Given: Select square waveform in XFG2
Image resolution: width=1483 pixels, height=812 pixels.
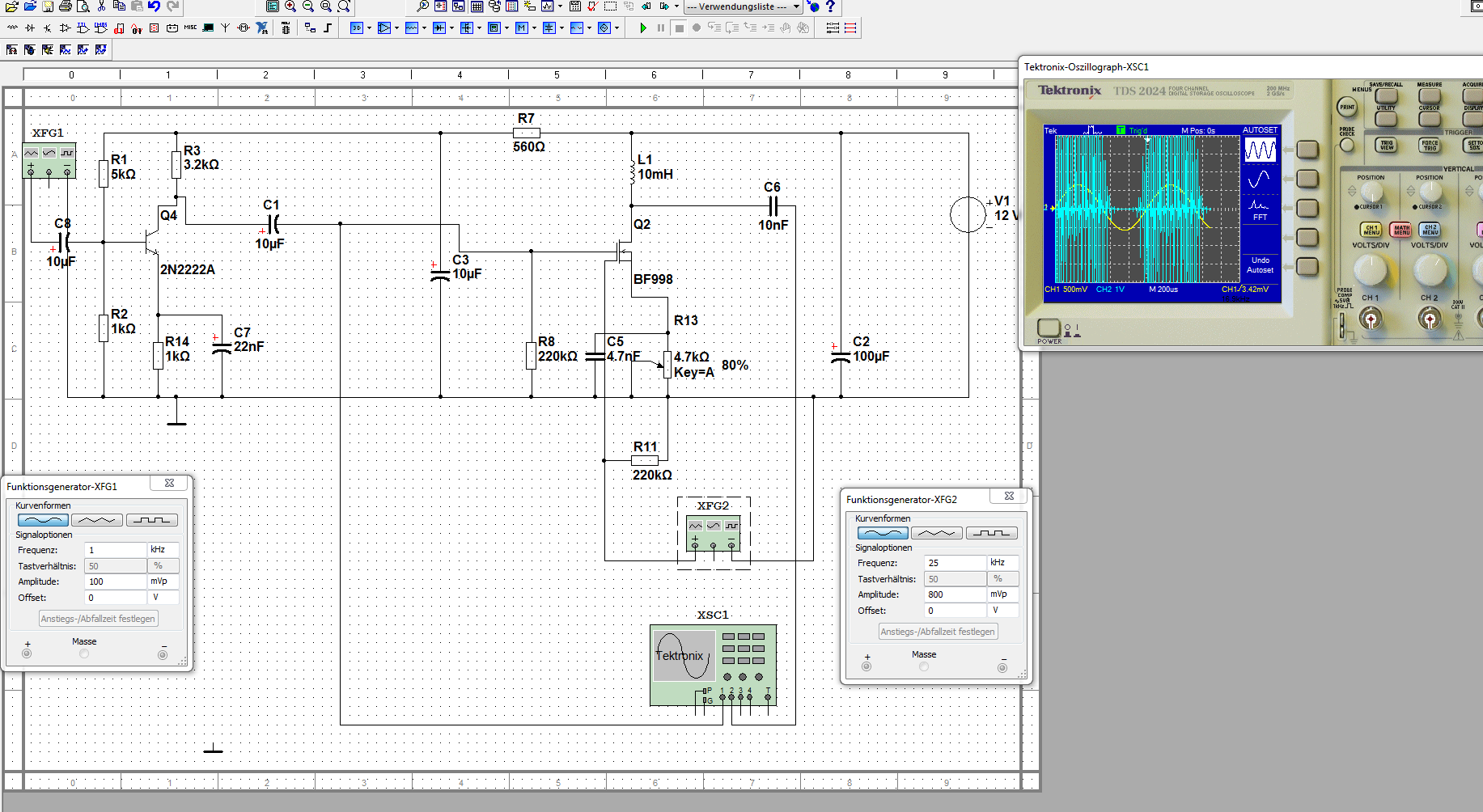Looking at the screenshot, I should (x=991, y=533).
